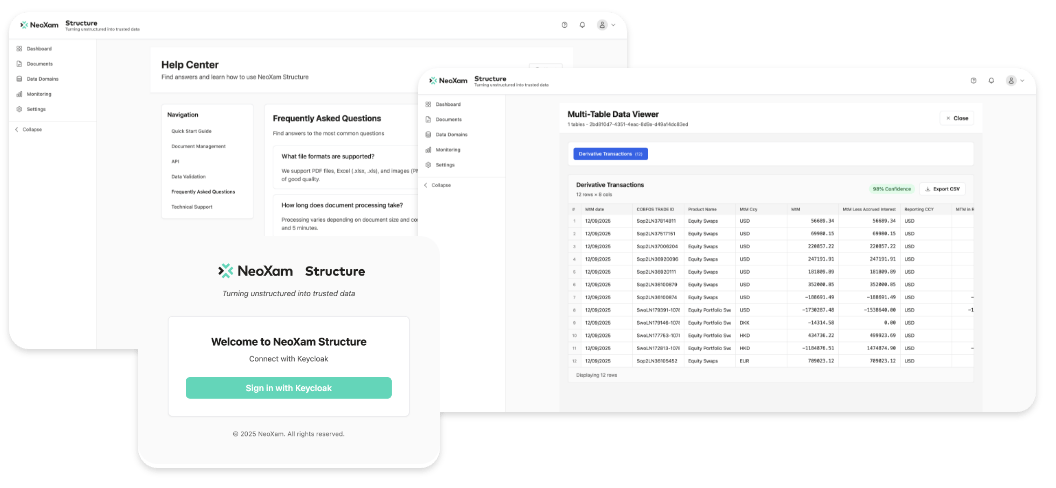Open Dashboard icon in Help Center window sidebar
The width and height of the screenshot is (1056, 488).
pos(20,48)
